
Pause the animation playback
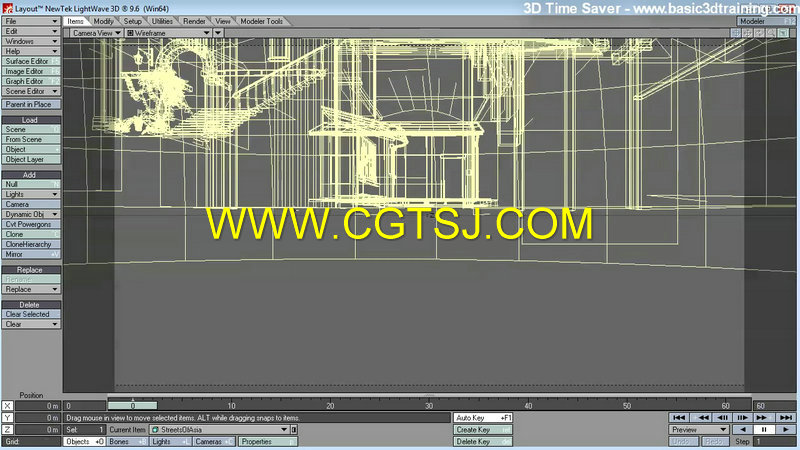click(764, 430)
